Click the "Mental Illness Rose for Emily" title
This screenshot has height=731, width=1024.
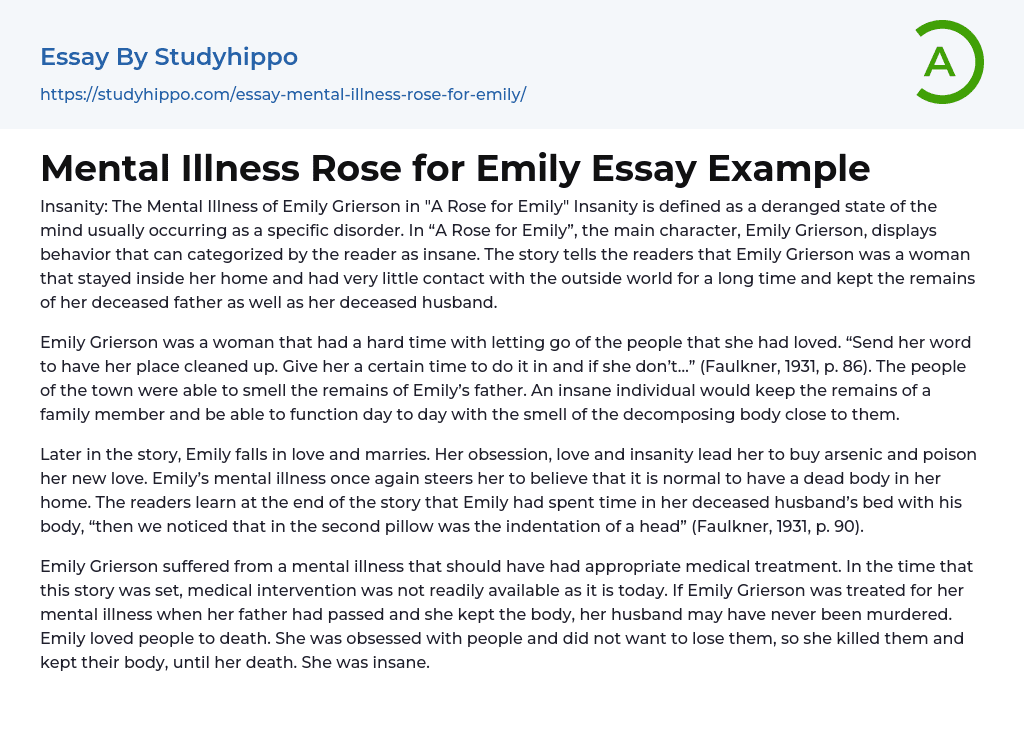(455, 168)
